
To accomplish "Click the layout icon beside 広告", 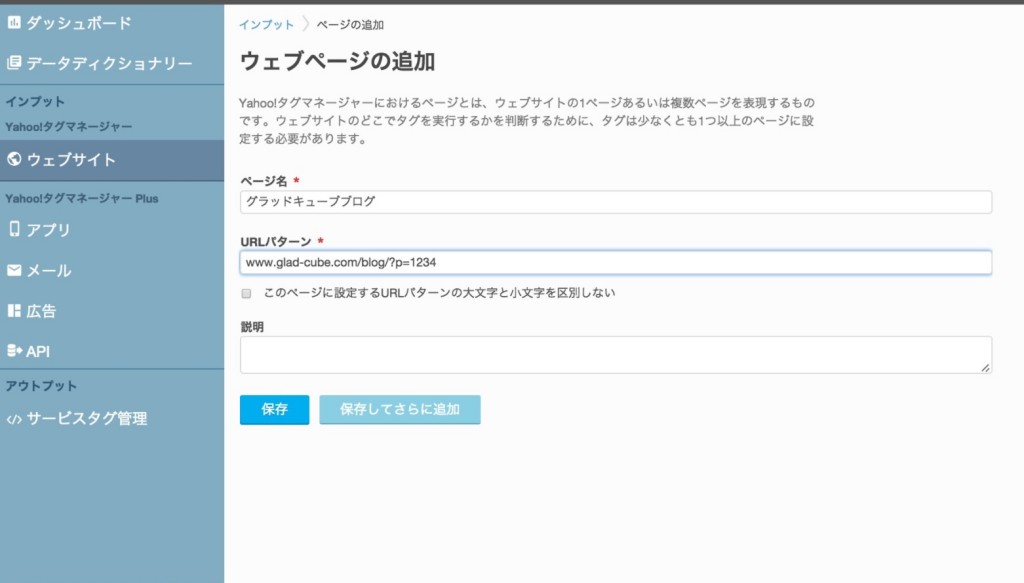I will [x=14, y=310].
